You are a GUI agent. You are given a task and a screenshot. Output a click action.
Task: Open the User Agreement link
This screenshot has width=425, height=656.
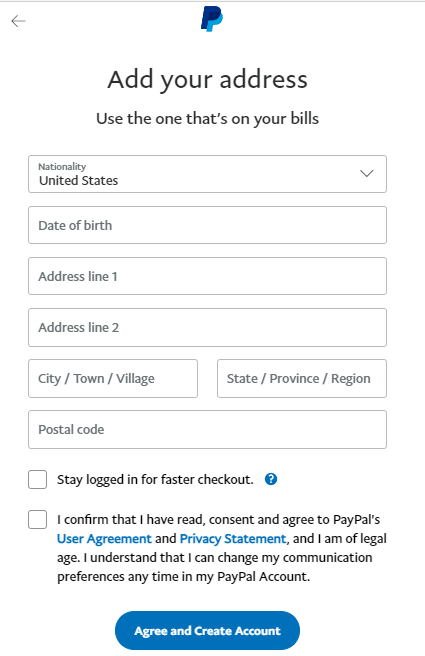[x=104, y=538]
